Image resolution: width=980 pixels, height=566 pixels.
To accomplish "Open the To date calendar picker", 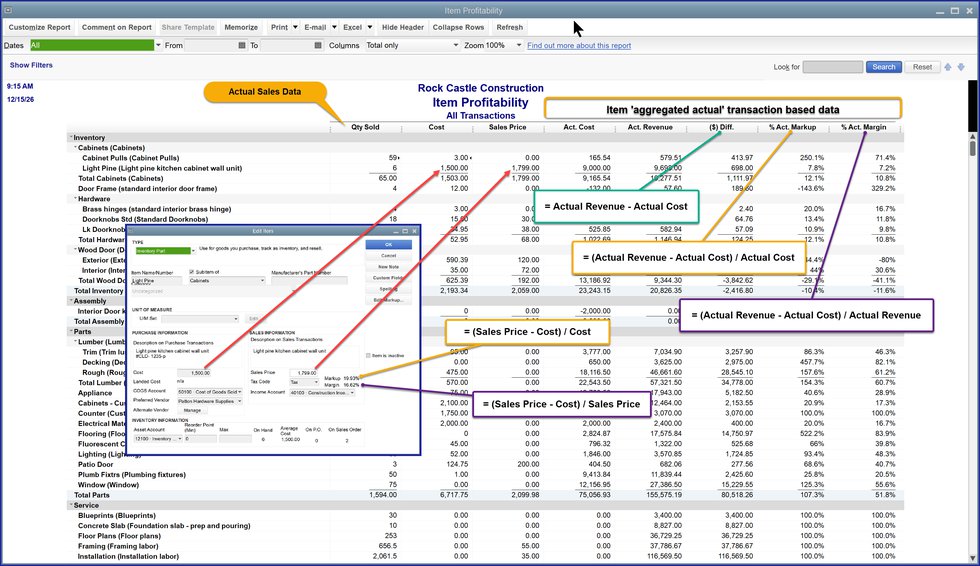I will [317, 46].
